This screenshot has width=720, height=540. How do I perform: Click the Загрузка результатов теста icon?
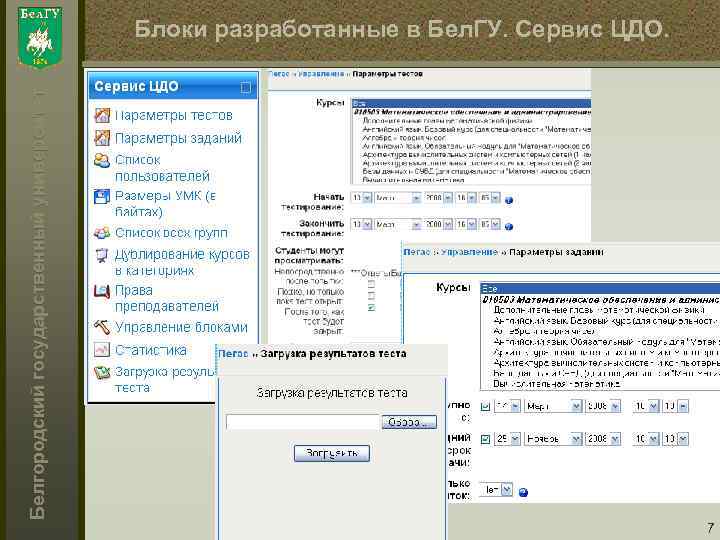click(x=102, y=372)
